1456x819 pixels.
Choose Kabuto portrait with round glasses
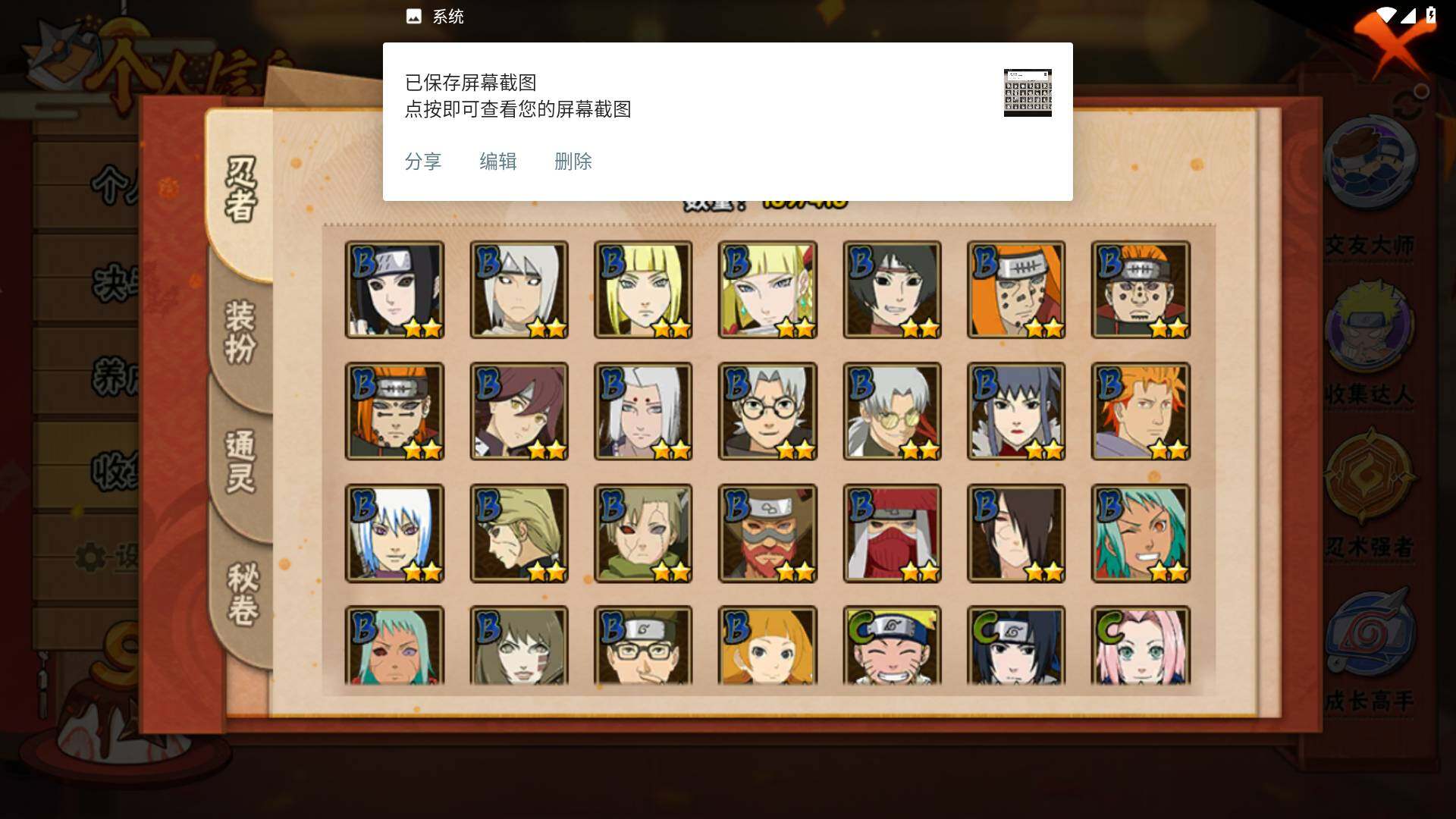767,411
